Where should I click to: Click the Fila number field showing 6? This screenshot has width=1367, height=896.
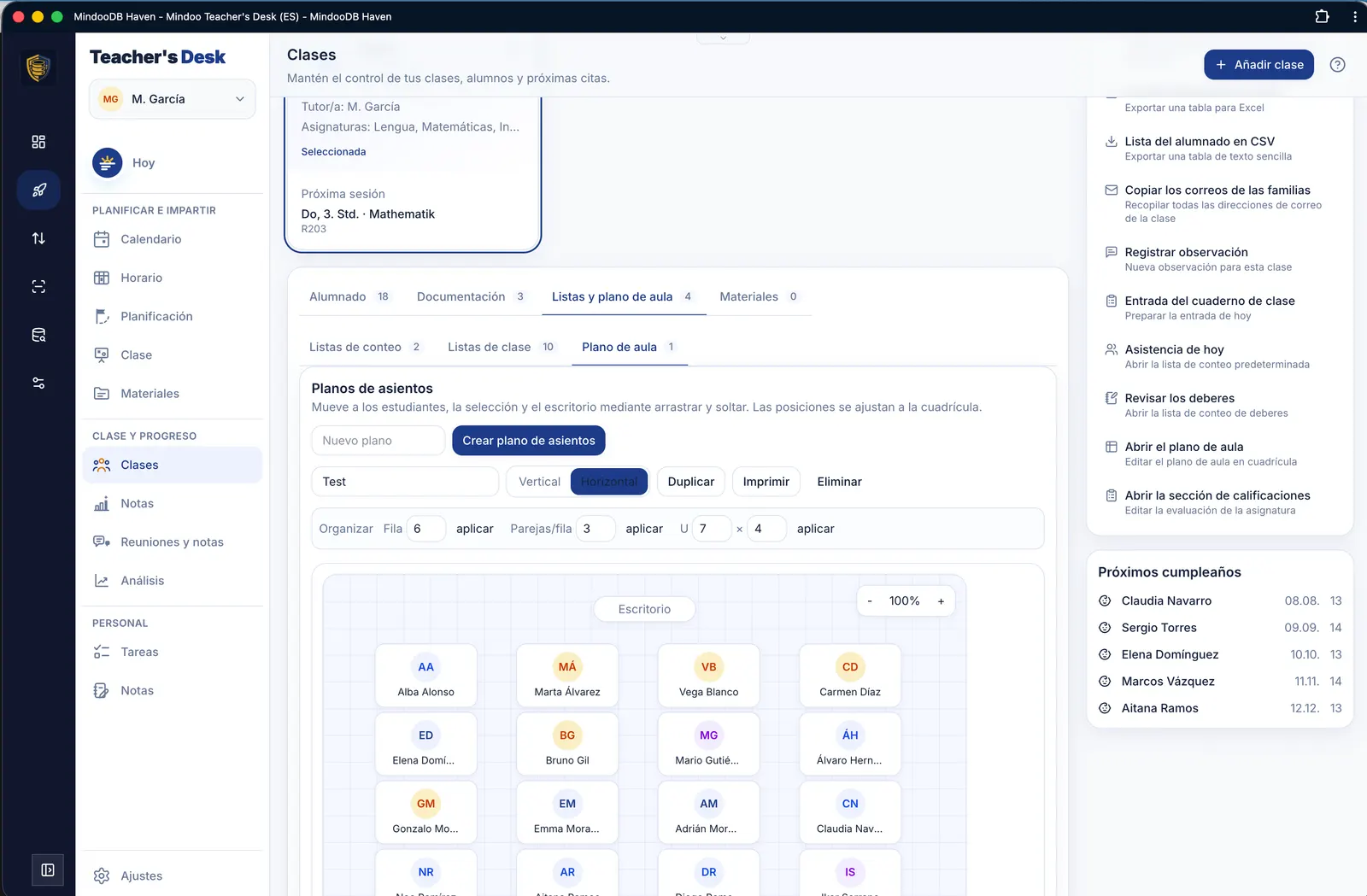425,529
